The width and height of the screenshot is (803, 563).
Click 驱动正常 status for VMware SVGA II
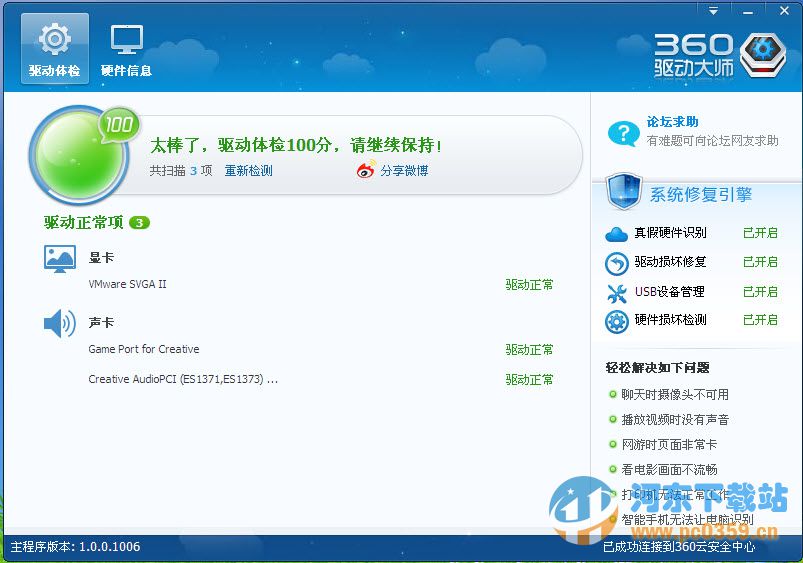(530, 285)
